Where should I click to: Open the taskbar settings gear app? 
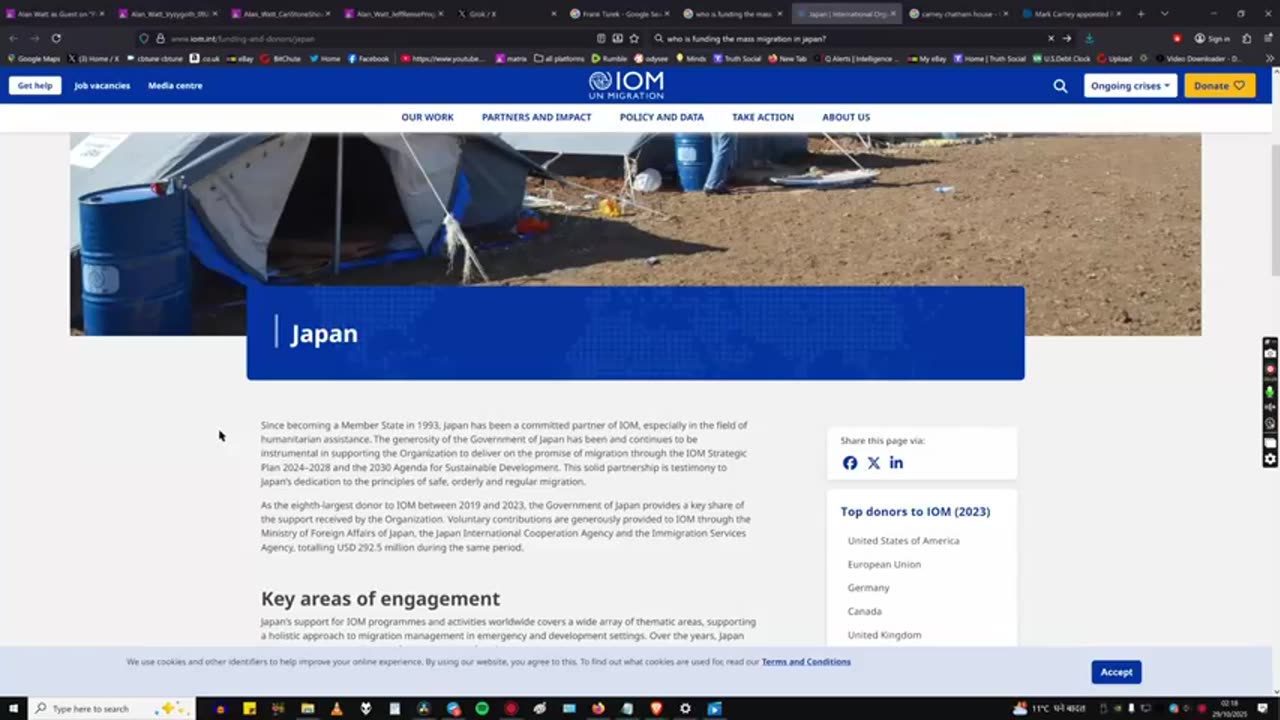[685, 708]
